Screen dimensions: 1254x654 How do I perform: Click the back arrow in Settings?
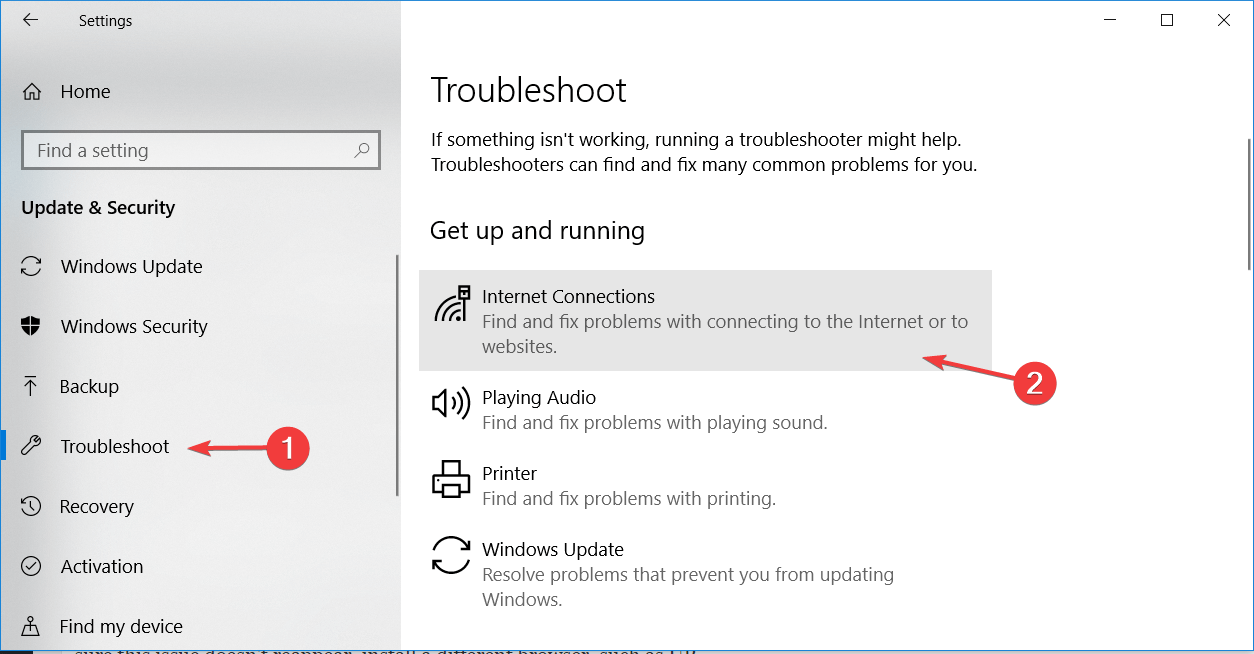pos(30,20)
